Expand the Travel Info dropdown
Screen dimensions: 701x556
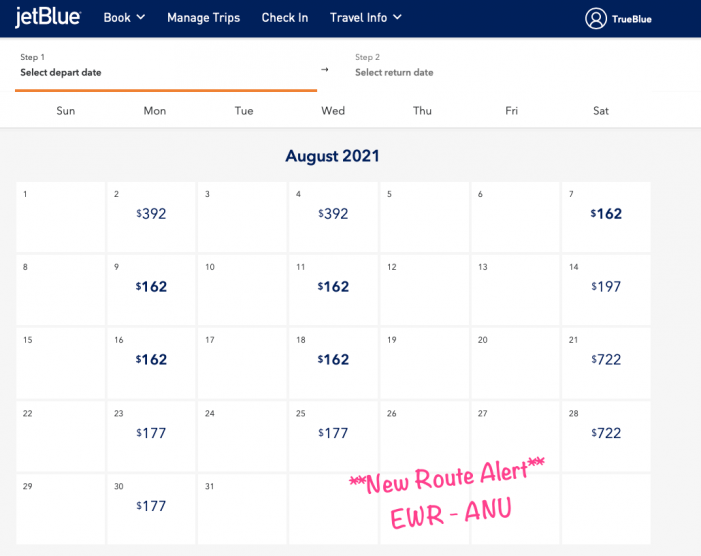[x=365, y=17]
